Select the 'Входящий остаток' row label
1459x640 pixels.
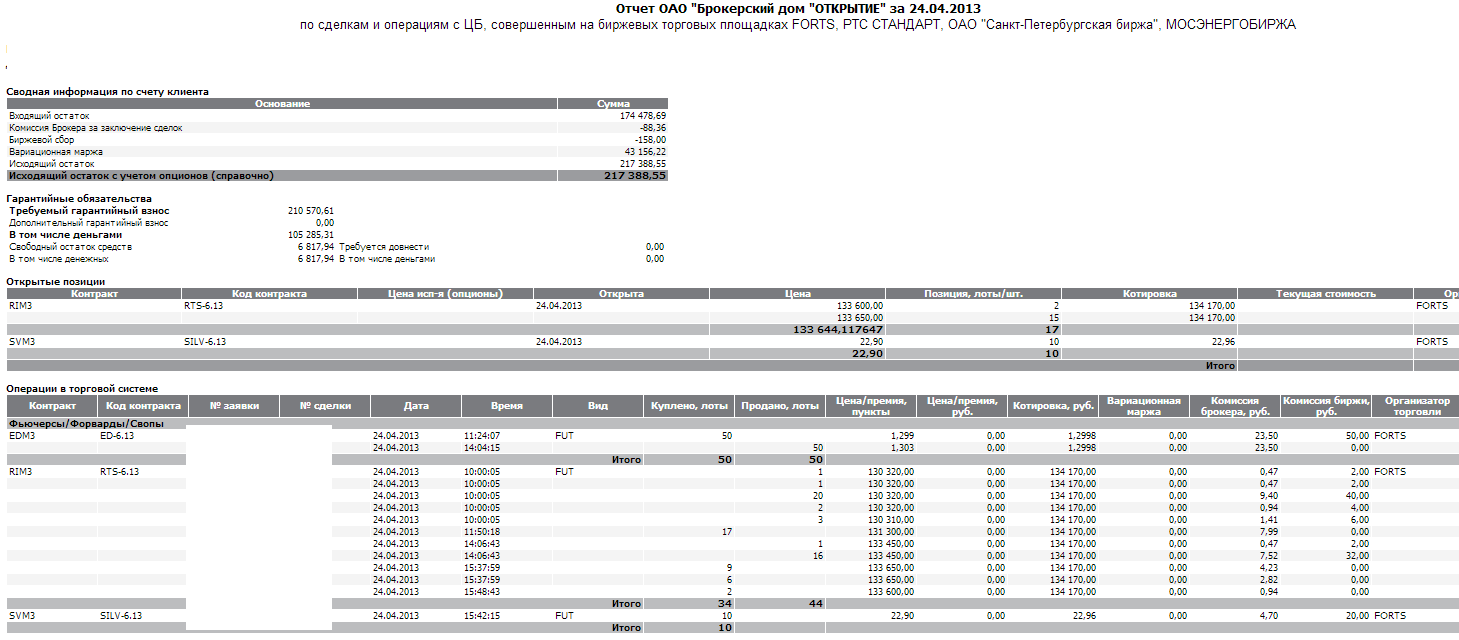pos(49,116)
